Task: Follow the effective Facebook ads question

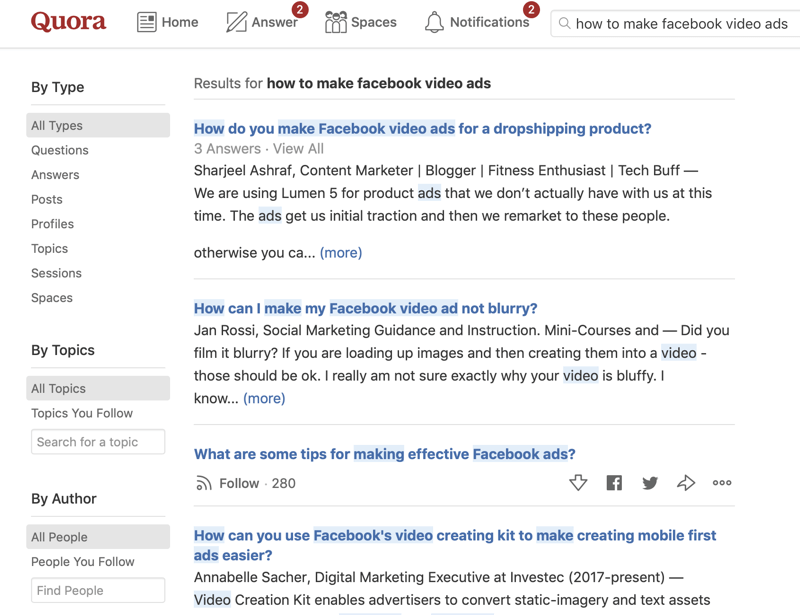Action: (x=239, y=483)
